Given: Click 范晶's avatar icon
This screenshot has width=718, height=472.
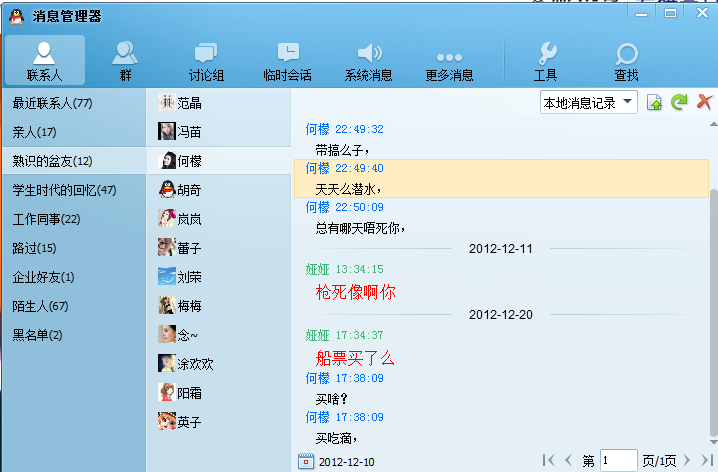Looking at the screenshot, I should tap(167, 103).
